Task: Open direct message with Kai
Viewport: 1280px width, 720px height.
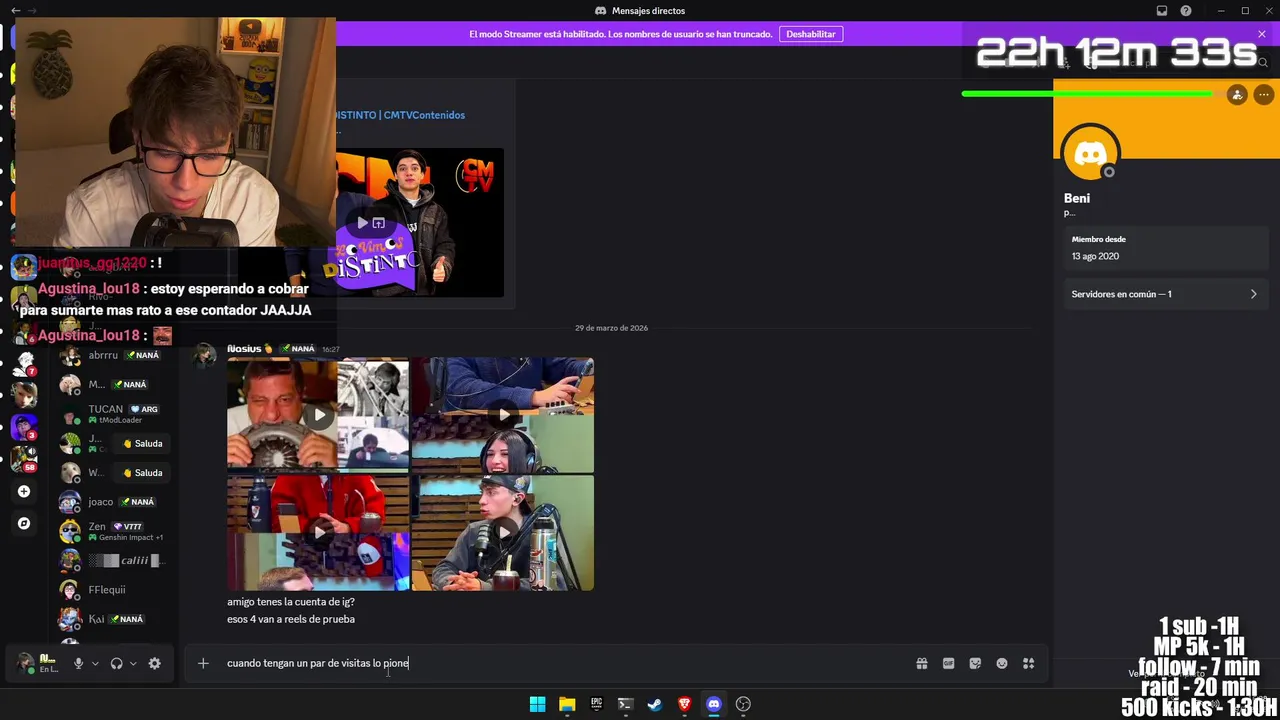Action: coord(113,619)
